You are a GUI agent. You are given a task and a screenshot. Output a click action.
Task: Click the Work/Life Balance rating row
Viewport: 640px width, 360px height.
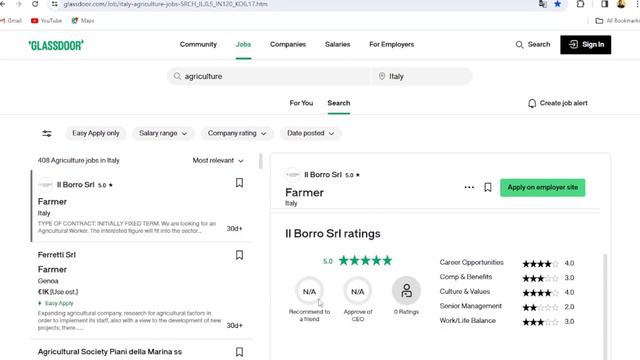507,321
